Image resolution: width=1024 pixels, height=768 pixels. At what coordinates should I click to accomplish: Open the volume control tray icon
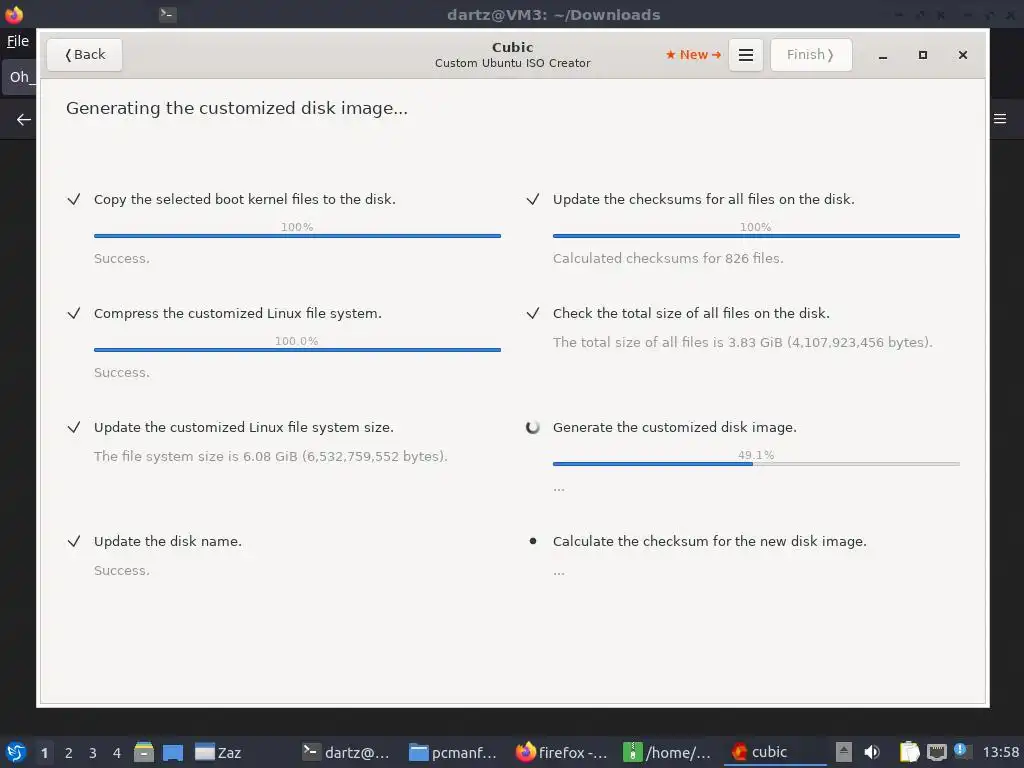(872, 752)
